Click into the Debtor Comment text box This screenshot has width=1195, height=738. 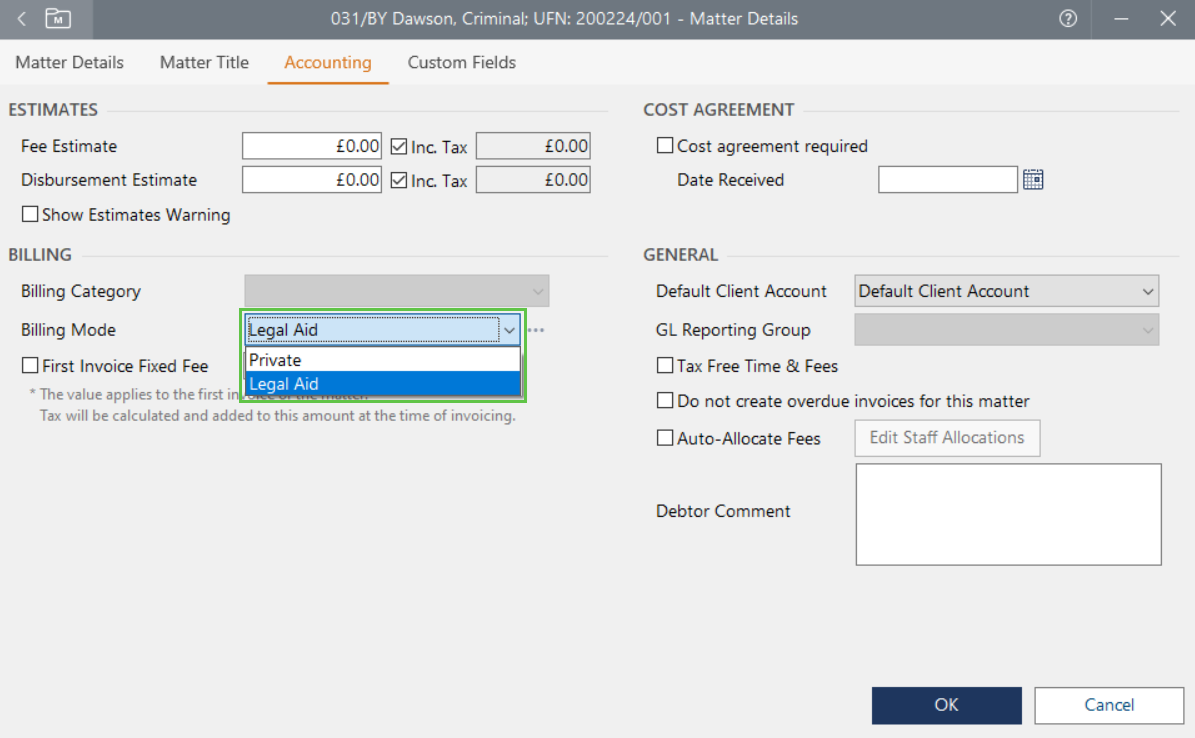point(1008,514)
